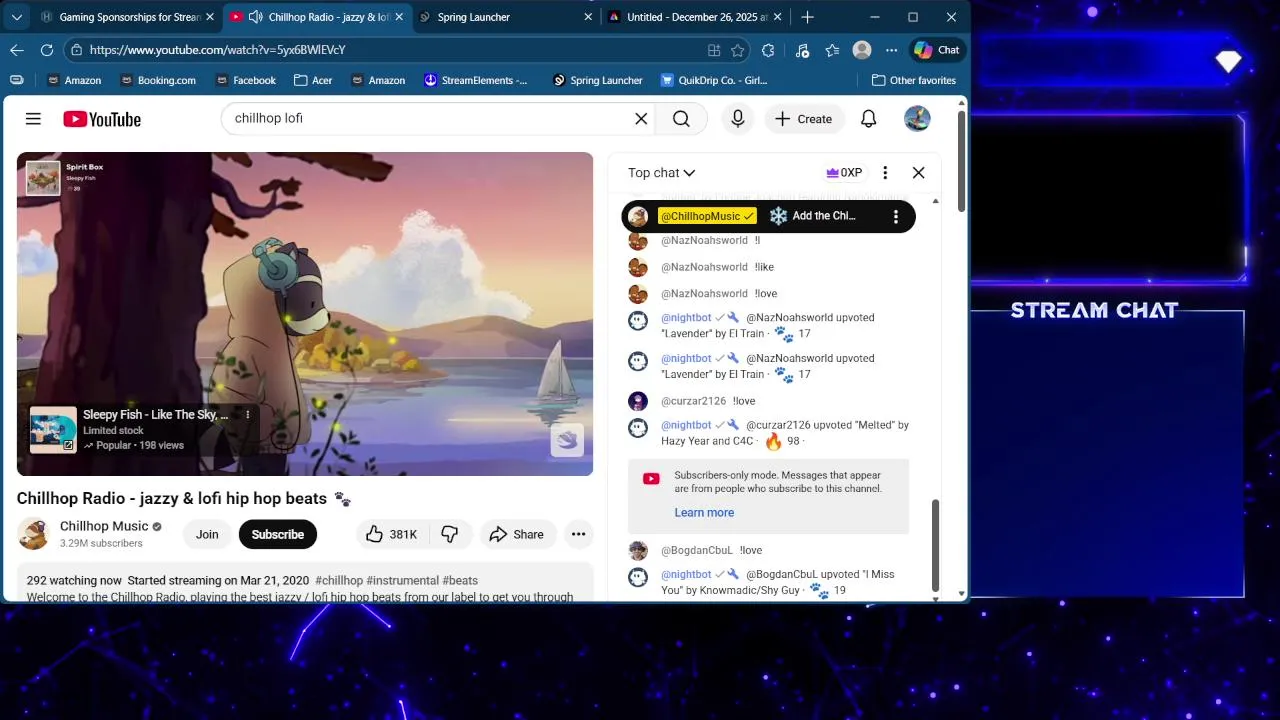Screen dimensions: 1280x720
Task: Open browser profile icon
Action: pos(862,50)
